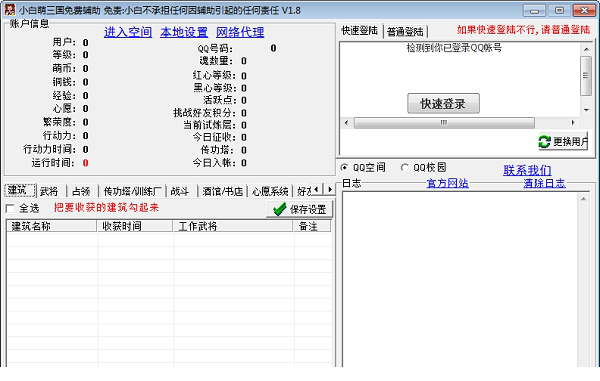The height and width of the screenshot is (381, 600).
Task: Click the log area up scroll arrow
Action: pyautogui.click(x=584, y=199)
